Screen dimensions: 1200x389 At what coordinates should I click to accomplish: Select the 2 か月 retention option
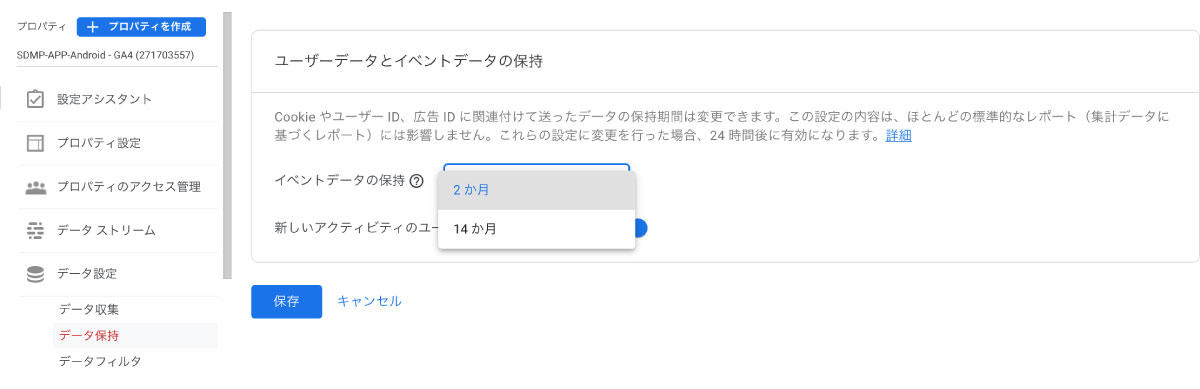pyautogui.click(x=537, y=190)
